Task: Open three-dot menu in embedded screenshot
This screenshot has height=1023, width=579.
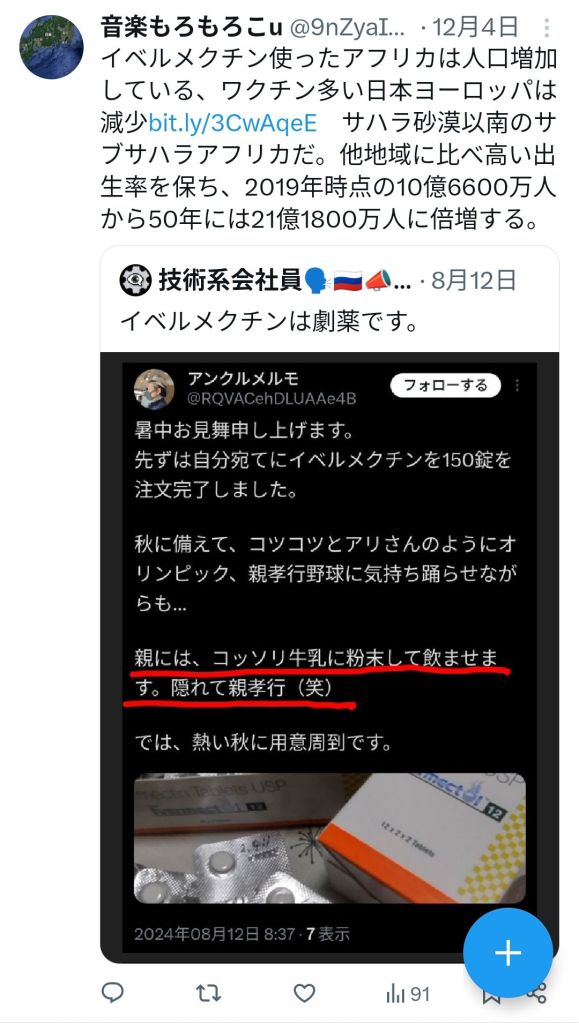Action: tap(517, 386)
